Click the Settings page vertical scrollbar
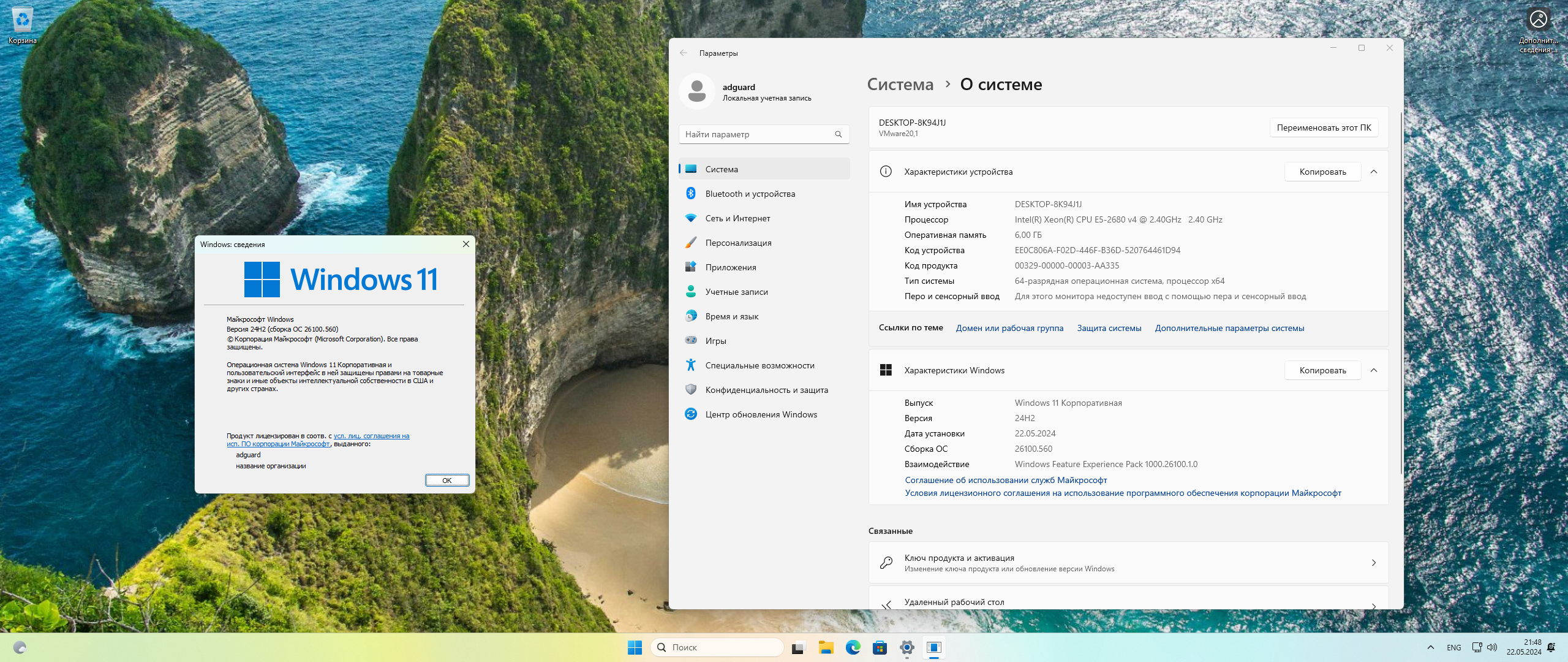This screenshot has width=1568, height=662. coord(1401,294)
